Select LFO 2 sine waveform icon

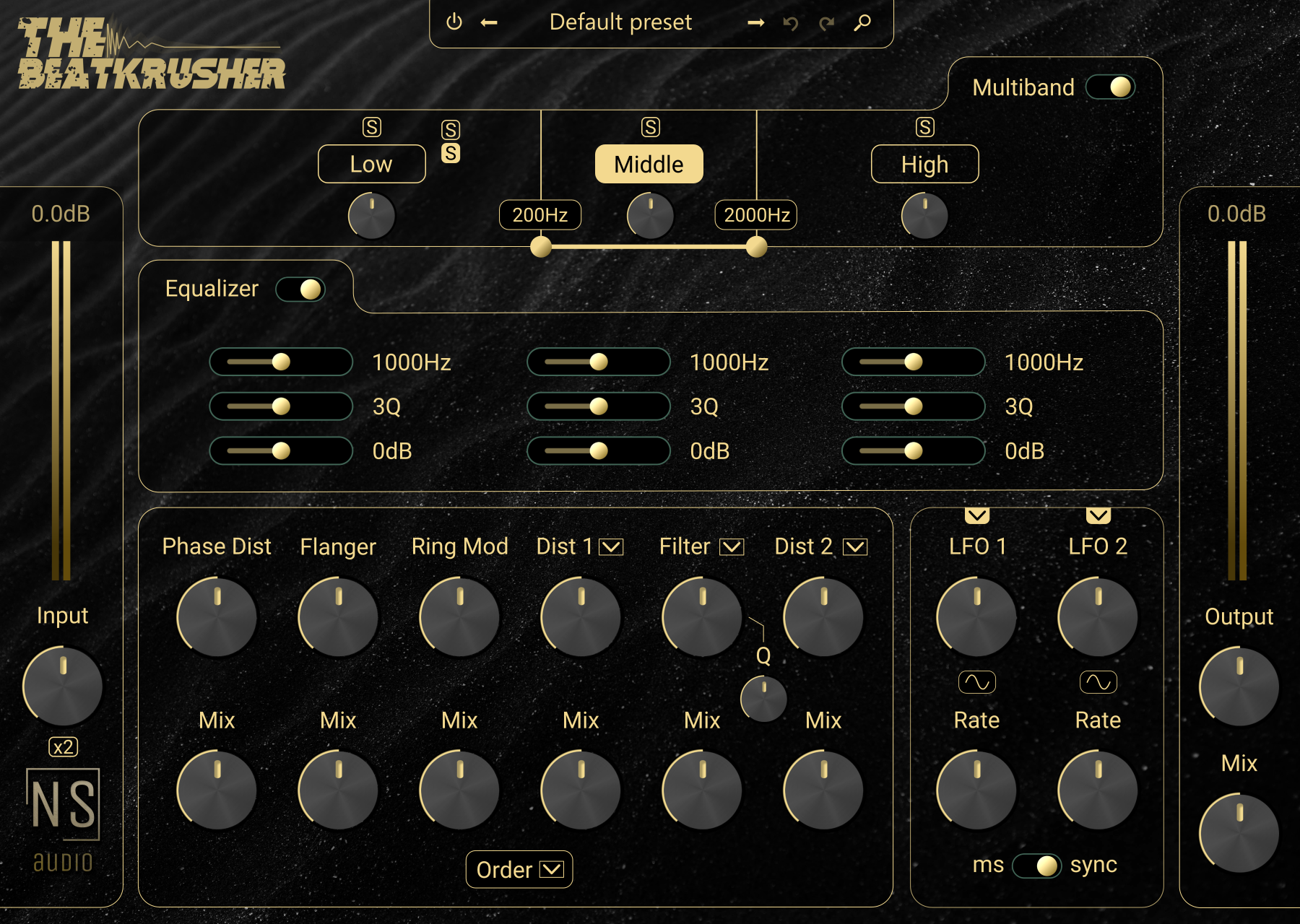[1098, 682]
